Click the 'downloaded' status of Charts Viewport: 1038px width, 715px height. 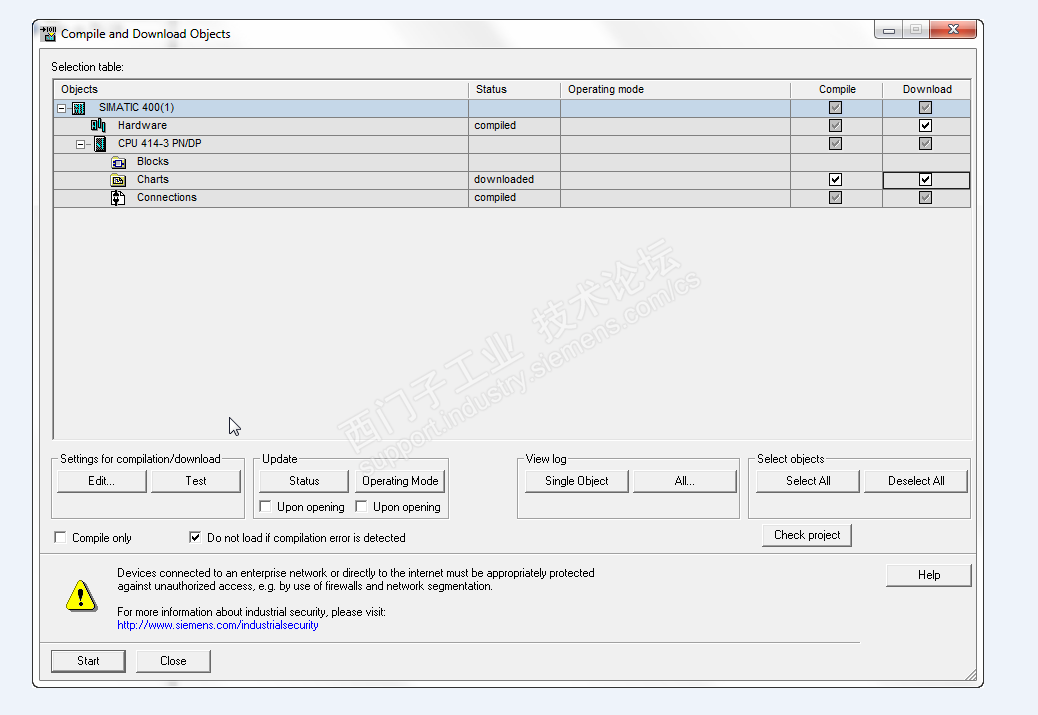click(x=504, y=179)
